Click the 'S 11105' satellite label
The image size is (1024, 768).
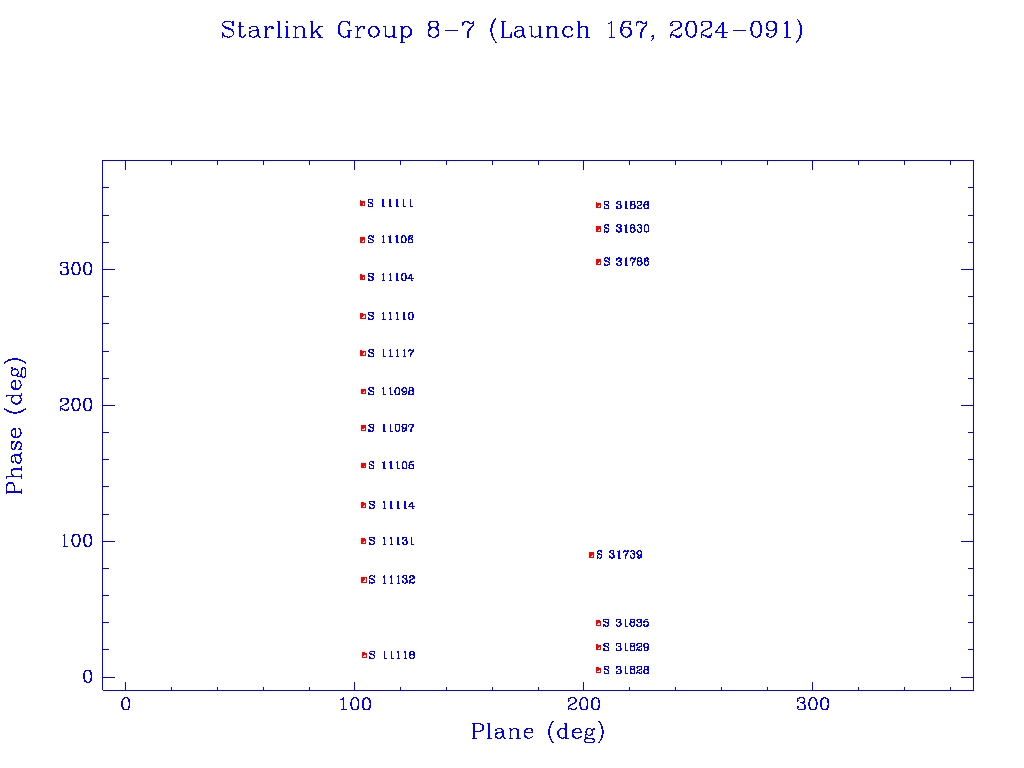pyautogui.click(x=391, y=466)
